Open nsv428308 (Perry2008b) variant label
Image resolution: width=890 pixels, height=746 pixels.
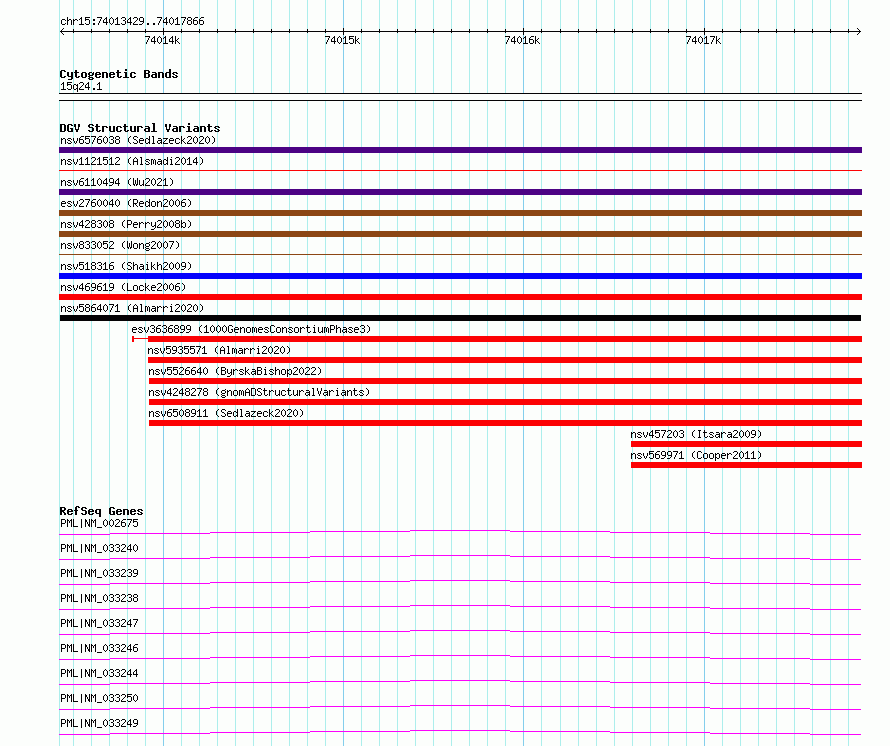pos(126,224)
